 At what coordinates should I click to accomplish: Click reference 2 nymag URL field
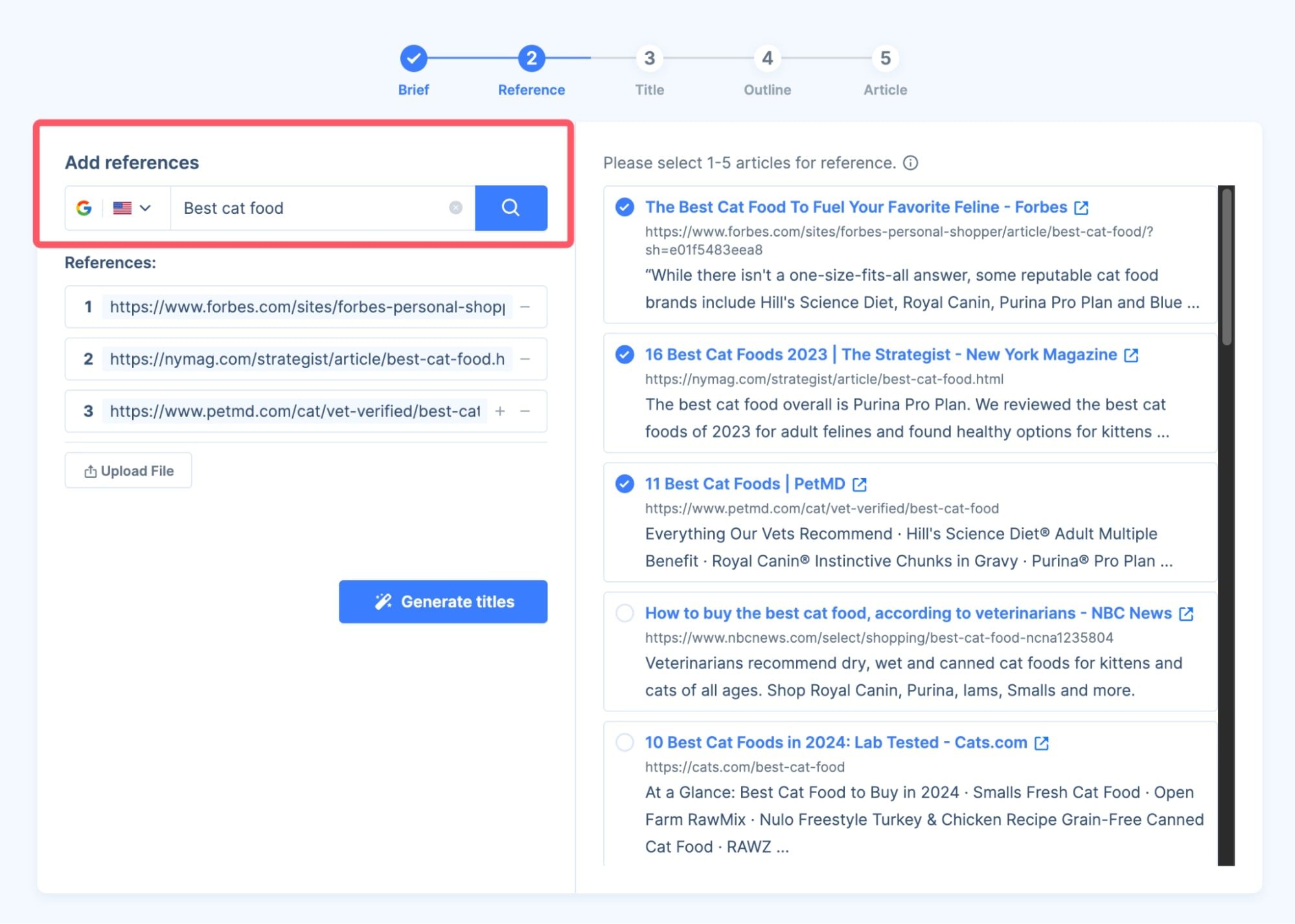tap(307, 359)
